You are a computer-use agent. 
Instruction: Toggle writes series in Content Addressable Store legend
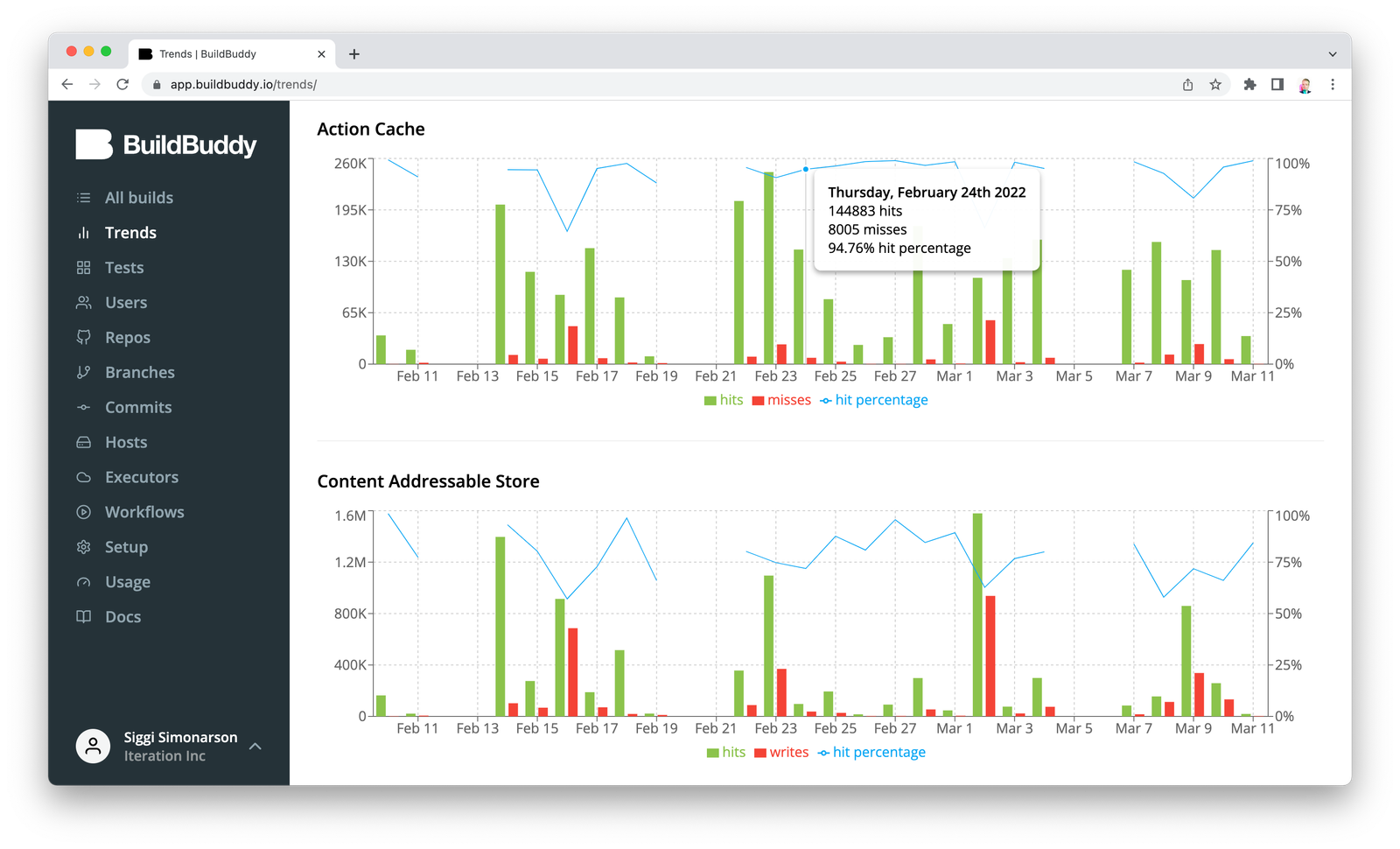click(781, 753)
